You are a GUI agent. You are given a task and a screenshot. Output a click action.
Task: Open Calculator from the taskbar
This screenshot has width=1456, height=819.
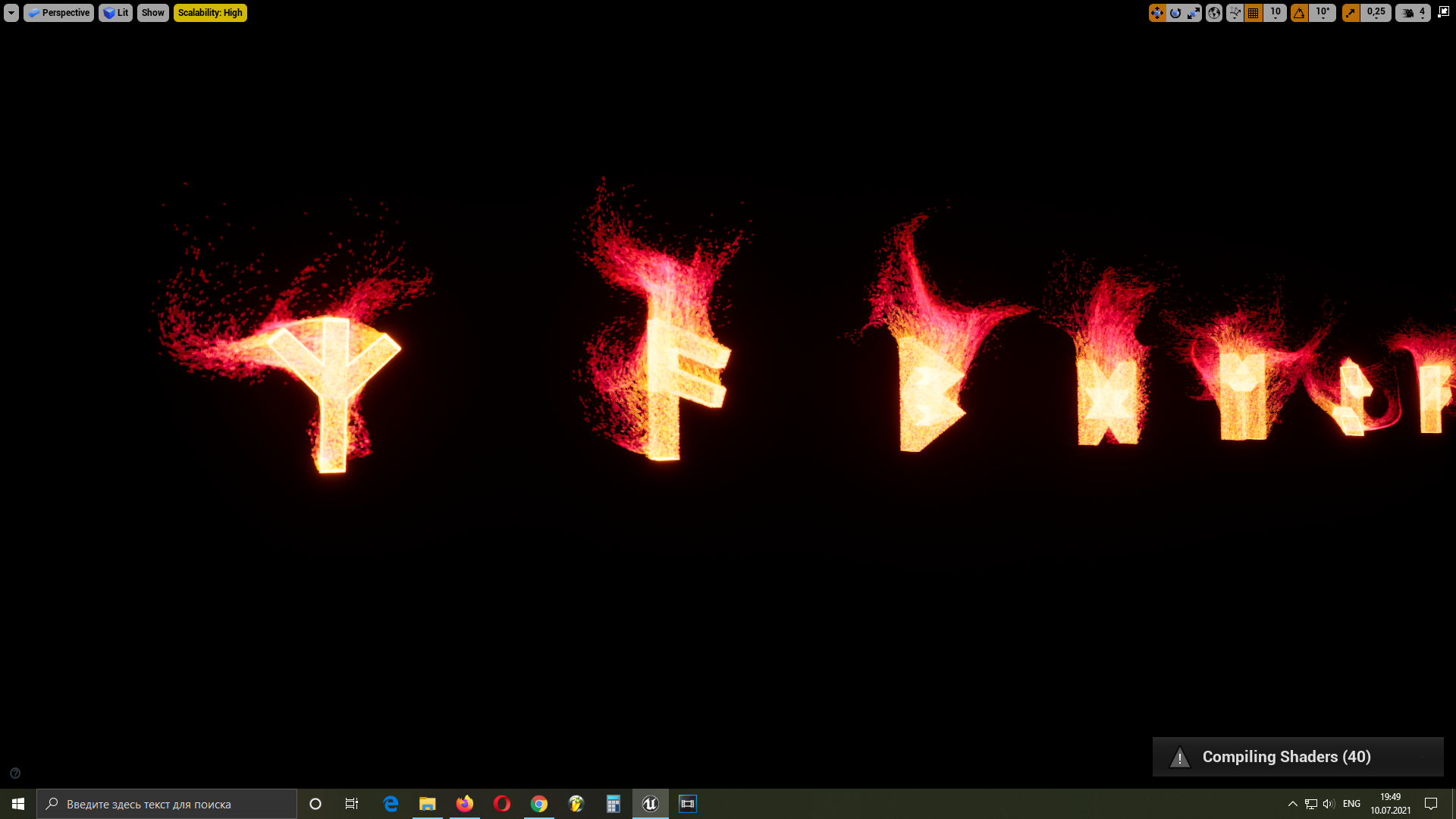tap(613, 804)
